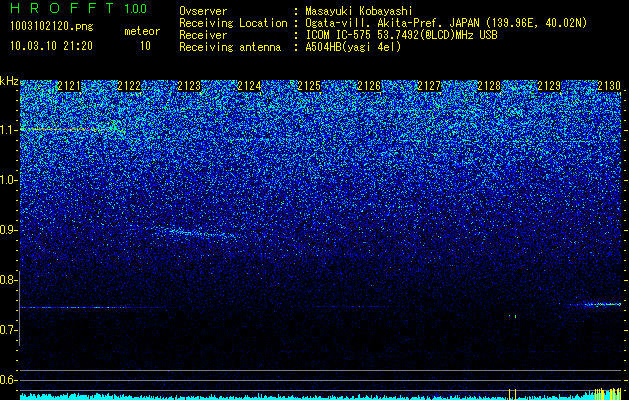The height and width of the screenshot is (400, 629).
Task: Click the 2126 time marker
Action: (369, 86)
